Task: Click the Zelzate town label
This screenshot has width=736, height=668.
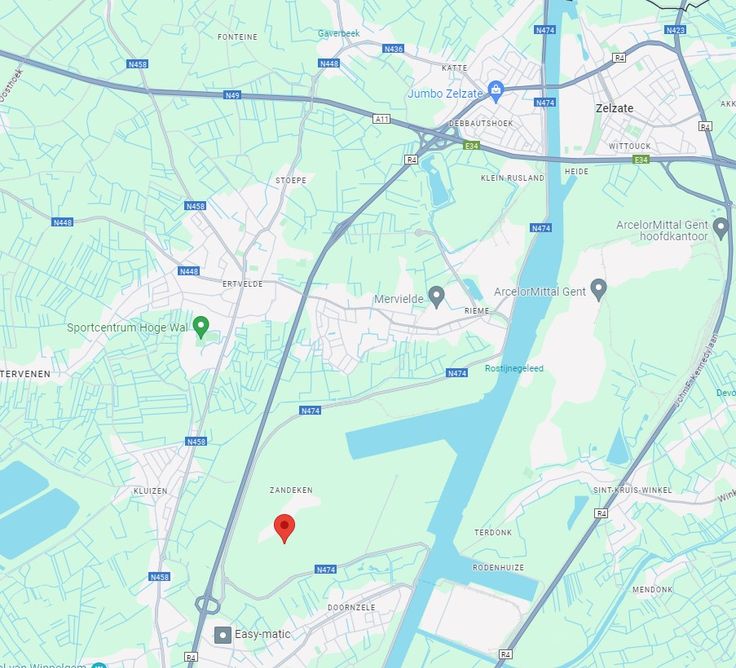Action: pyautogui.click(x=614, y=108)
